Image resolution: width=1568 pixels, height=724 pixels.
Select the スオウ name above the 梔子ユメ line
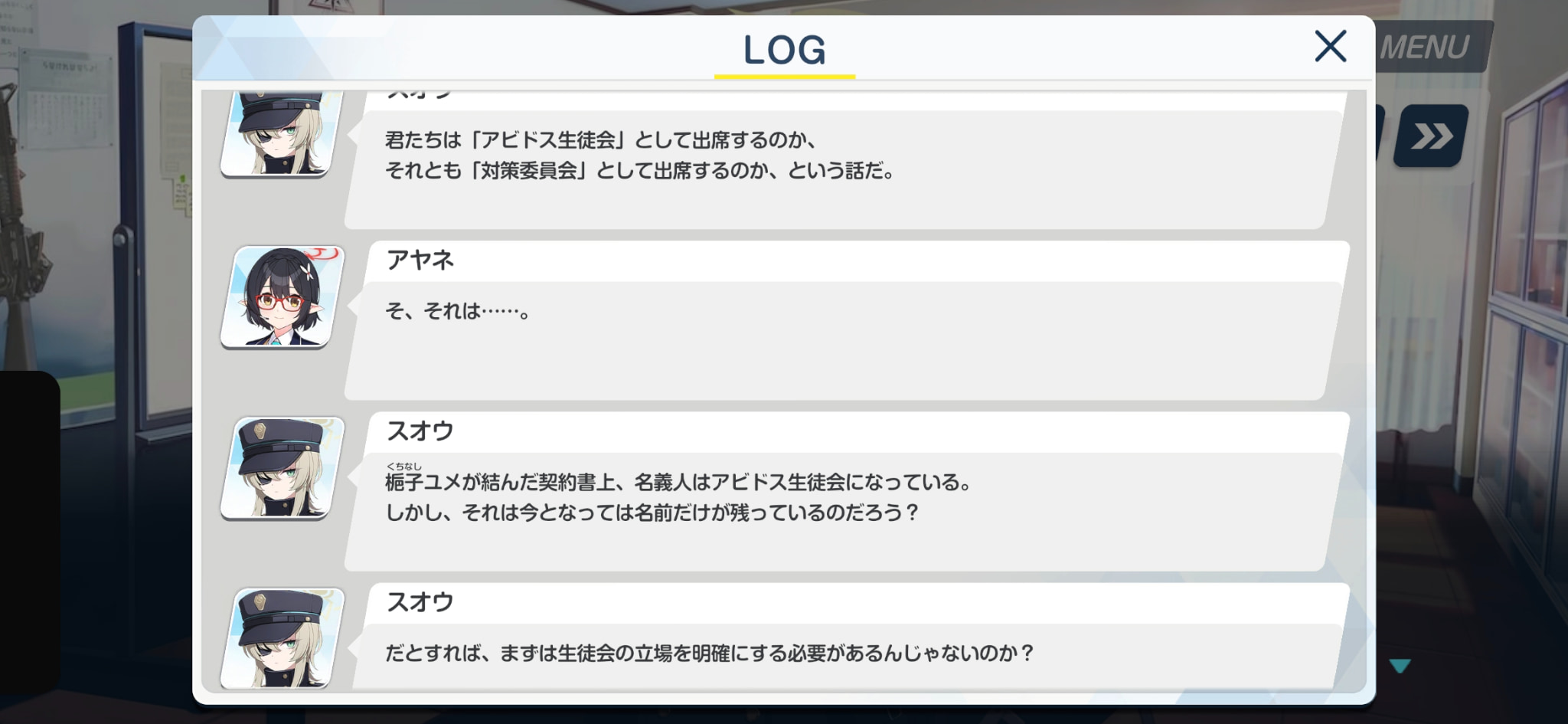click(420, 431)
